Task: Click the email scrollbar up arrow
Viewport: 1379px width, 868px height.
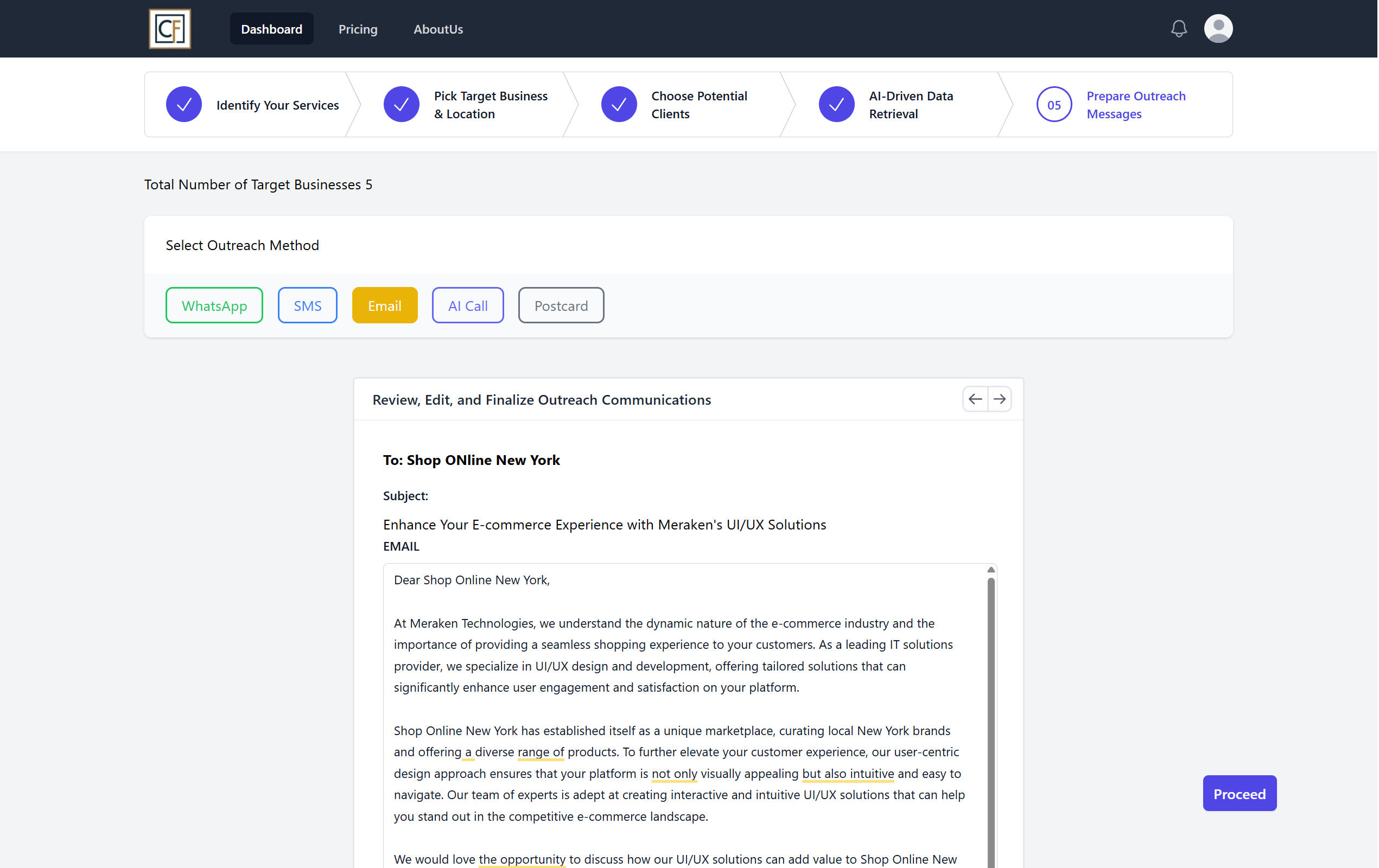Action: [x=991, y=570]
